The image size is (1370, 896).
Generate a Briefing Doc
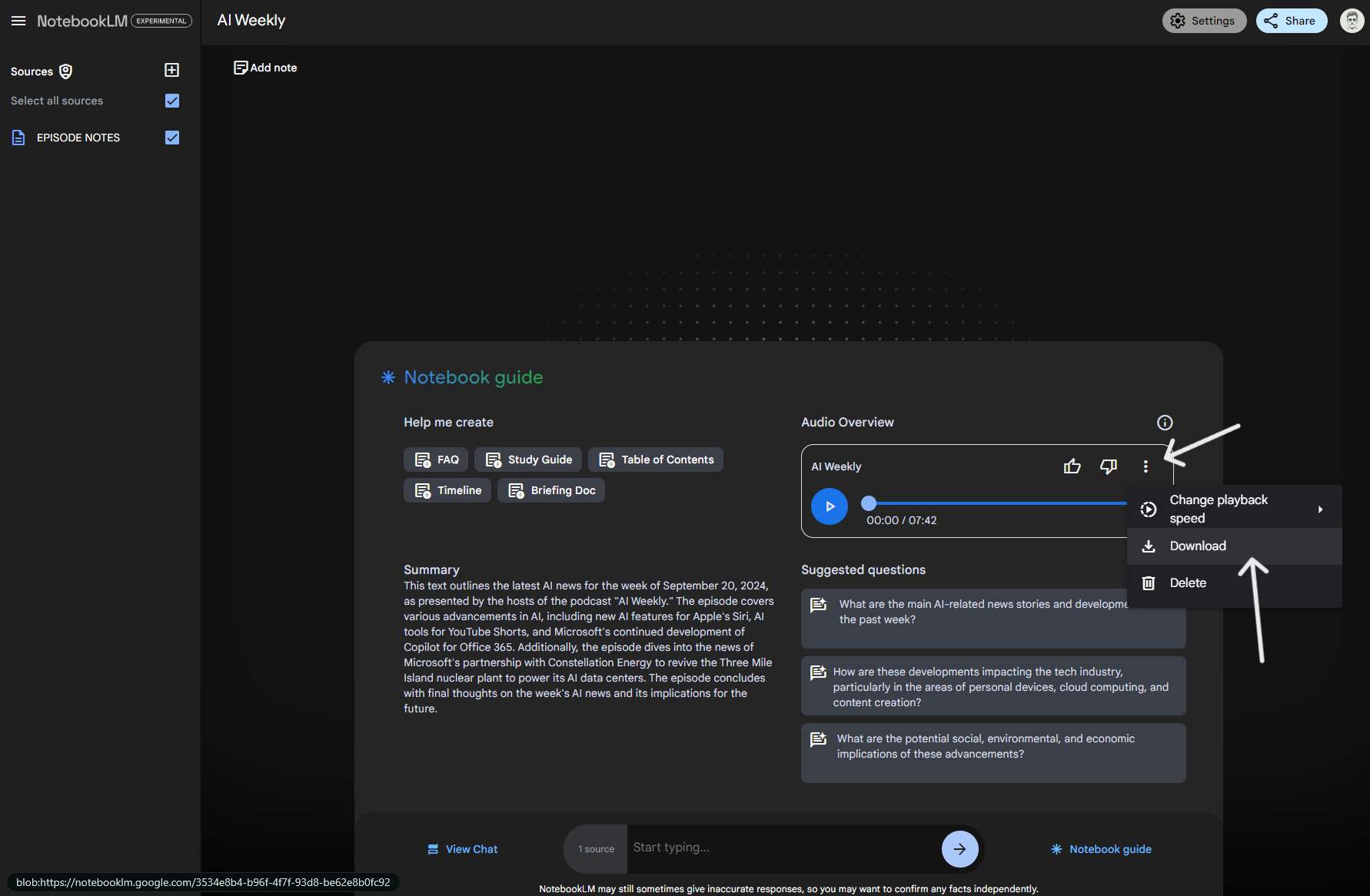551,490
